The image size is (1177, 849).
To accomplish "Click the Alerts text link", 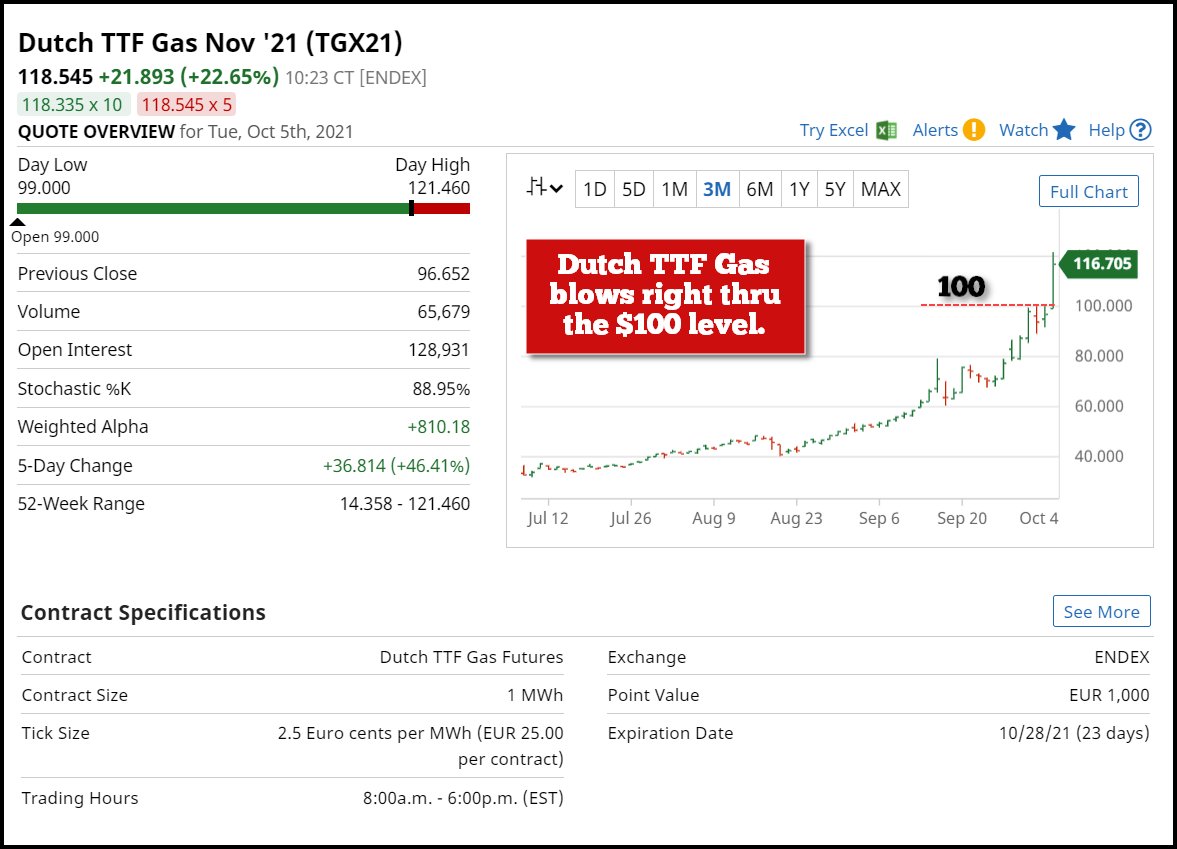I will click(935, 130).
